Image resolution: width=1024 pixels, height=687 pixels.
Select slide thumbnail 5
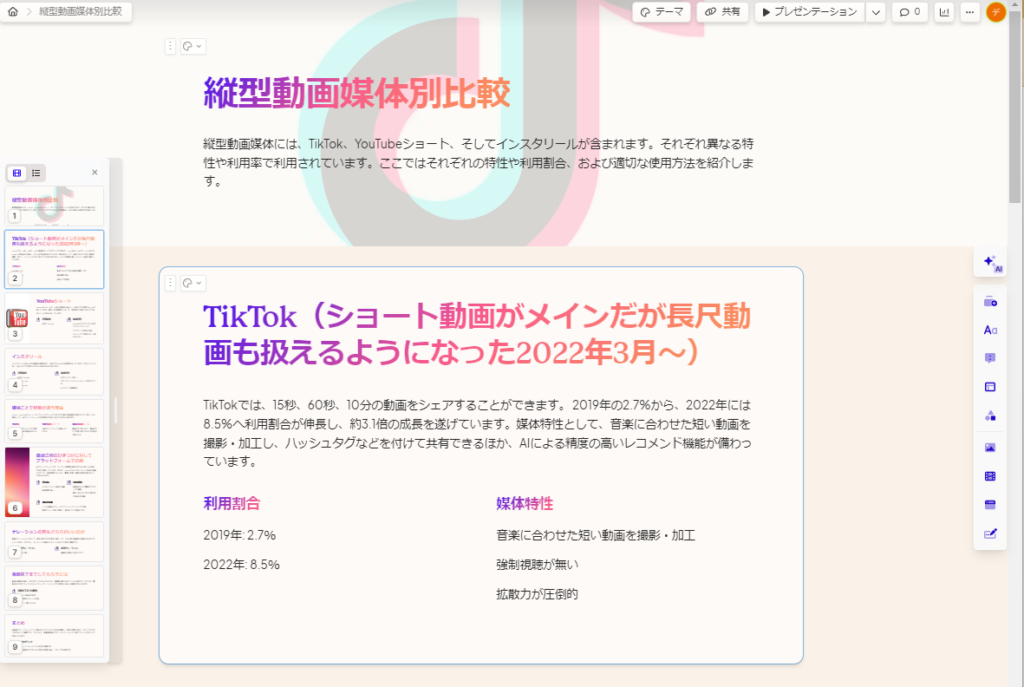click(54, 421)
